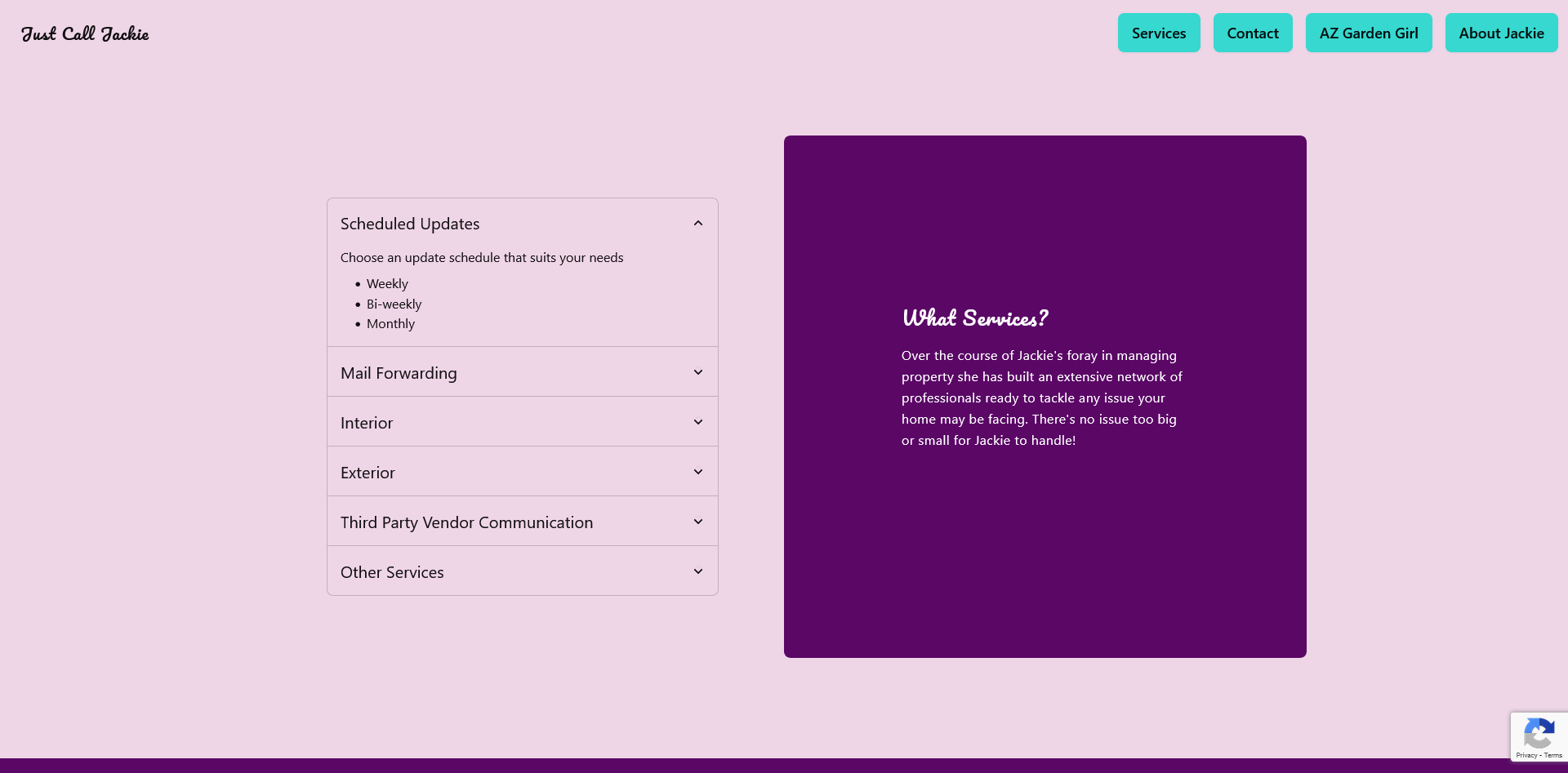Click the What Services? heading
This screenshot has height=773, width=1568.
point(974,318)
